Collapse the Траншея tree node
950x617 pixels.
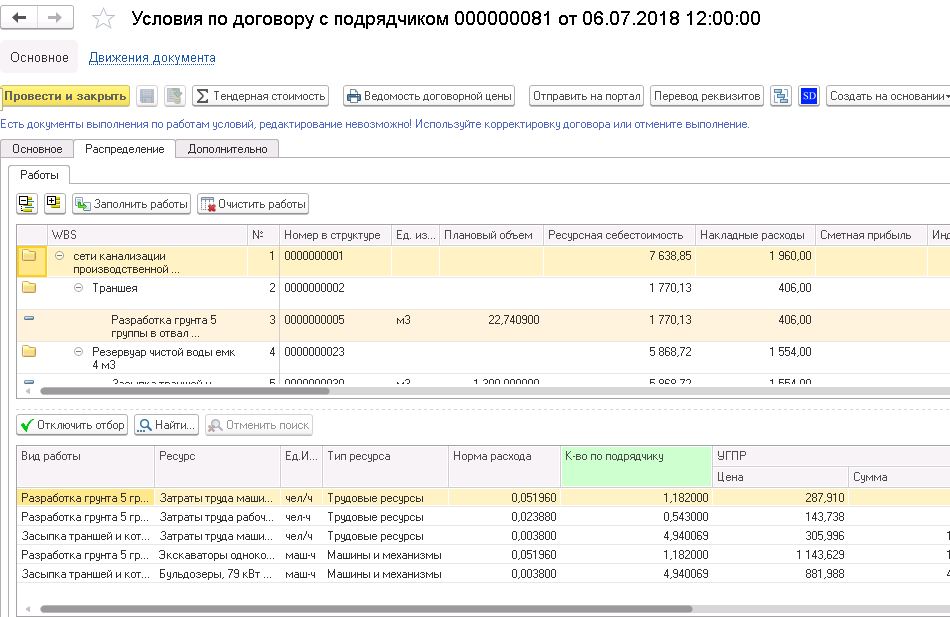point(79,288)
